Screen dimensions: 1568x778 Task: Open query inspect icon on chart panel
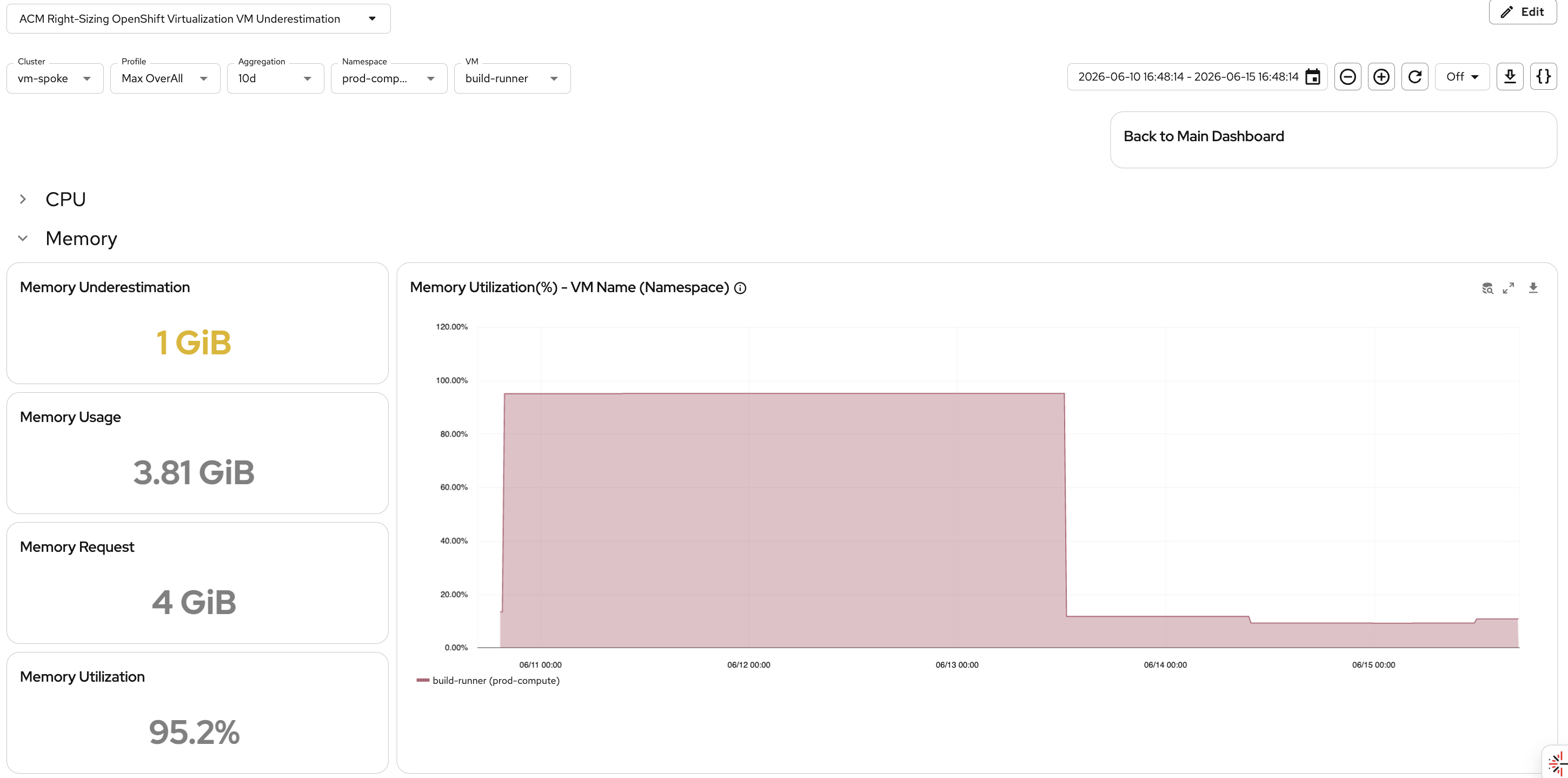[x=1487, y=288]
